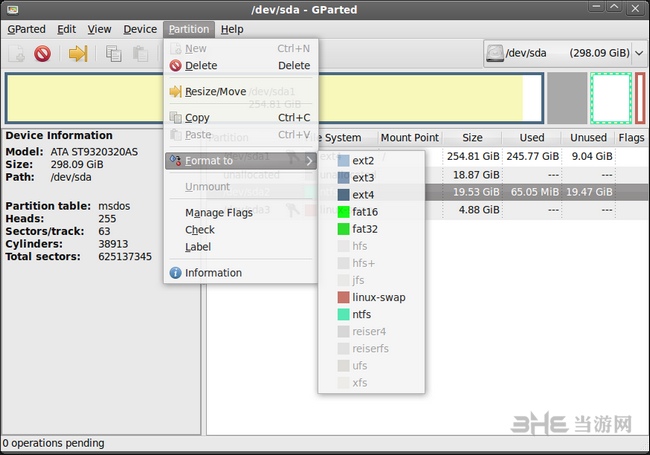Open Information from the Partition menu

point(241,273)
